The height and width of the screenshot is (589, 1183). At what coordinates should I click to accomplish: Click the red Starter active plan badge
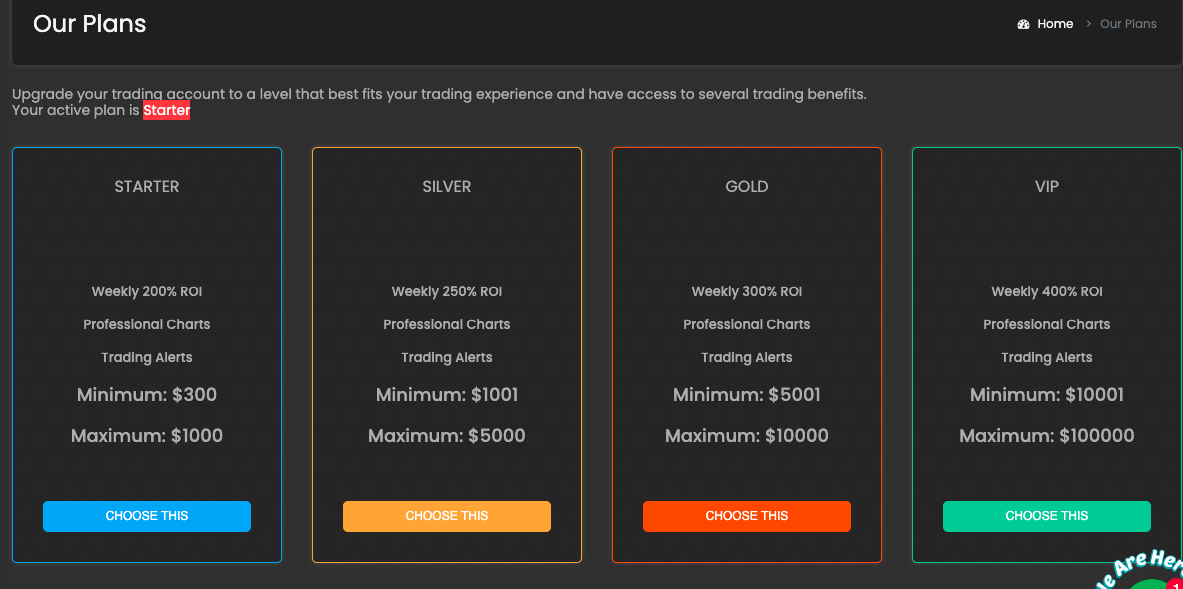167,111
